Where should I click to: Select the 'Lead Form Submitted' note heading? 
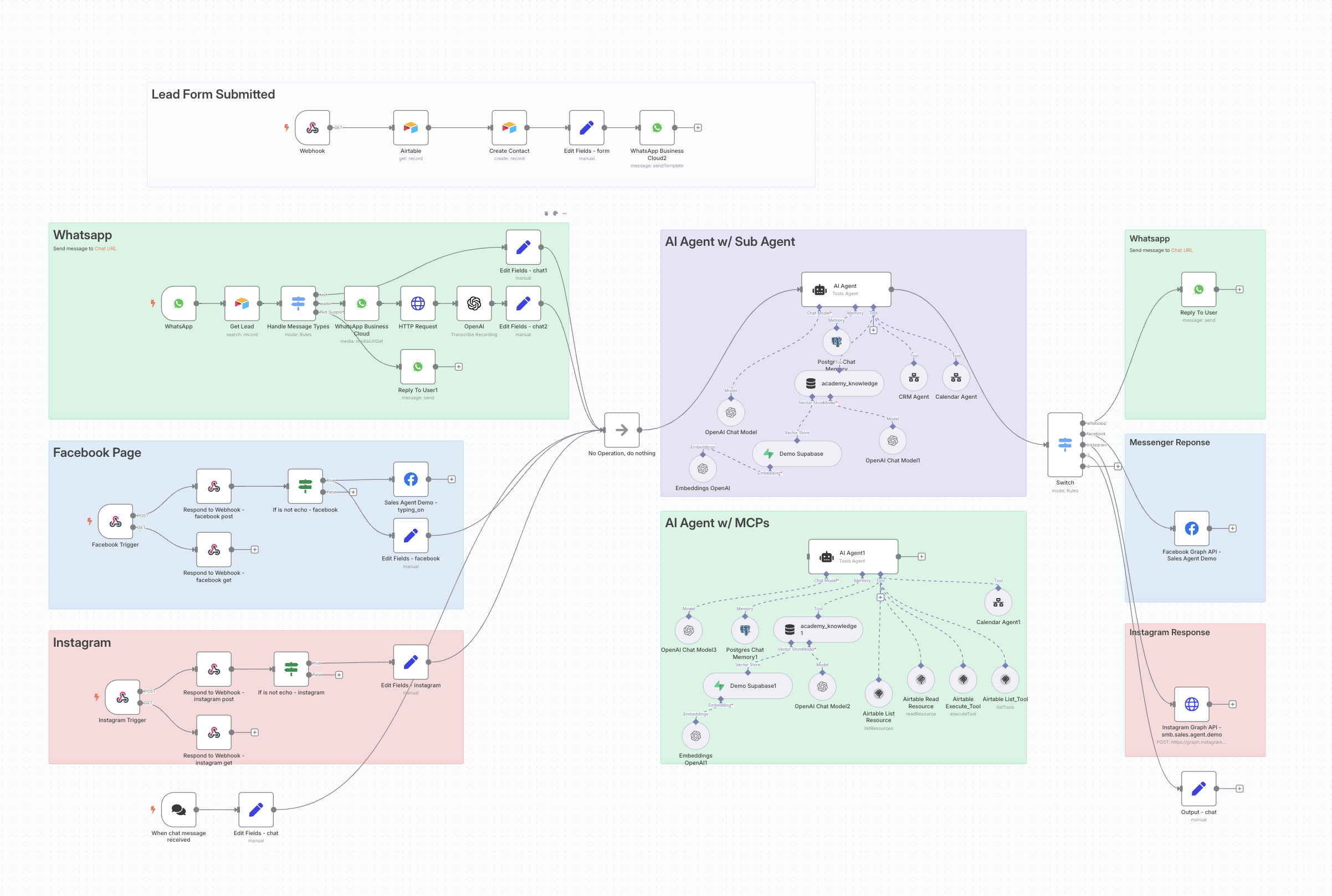tap(213, 94)
